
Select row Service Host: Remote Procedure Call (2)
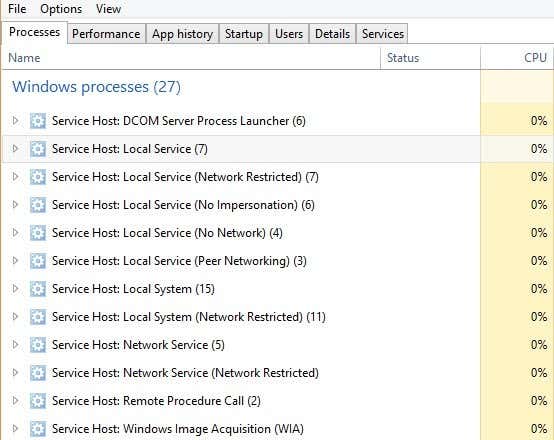click(277, 401)
